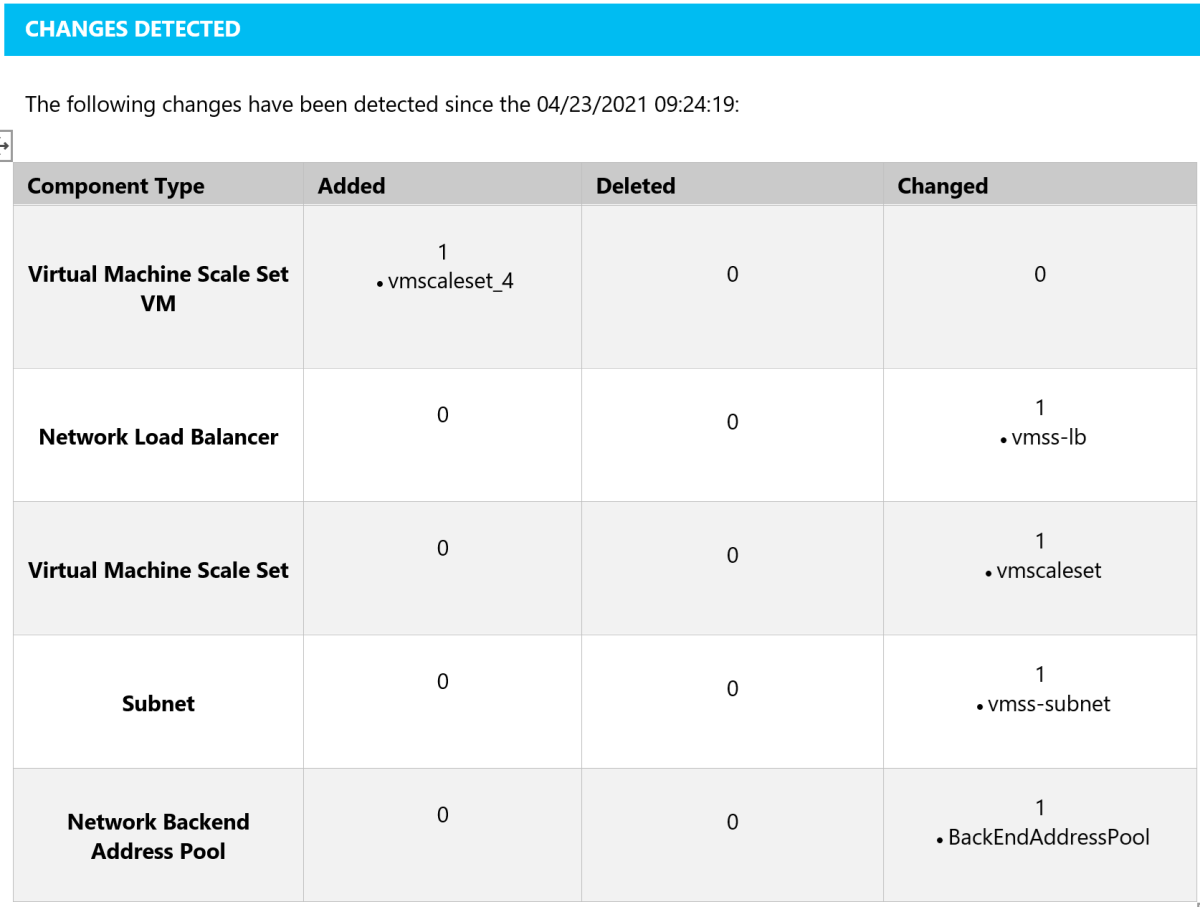The height and width of the screenshot is (907, 1200).
Task: Click the Changed column header
Action: (942, 186)
